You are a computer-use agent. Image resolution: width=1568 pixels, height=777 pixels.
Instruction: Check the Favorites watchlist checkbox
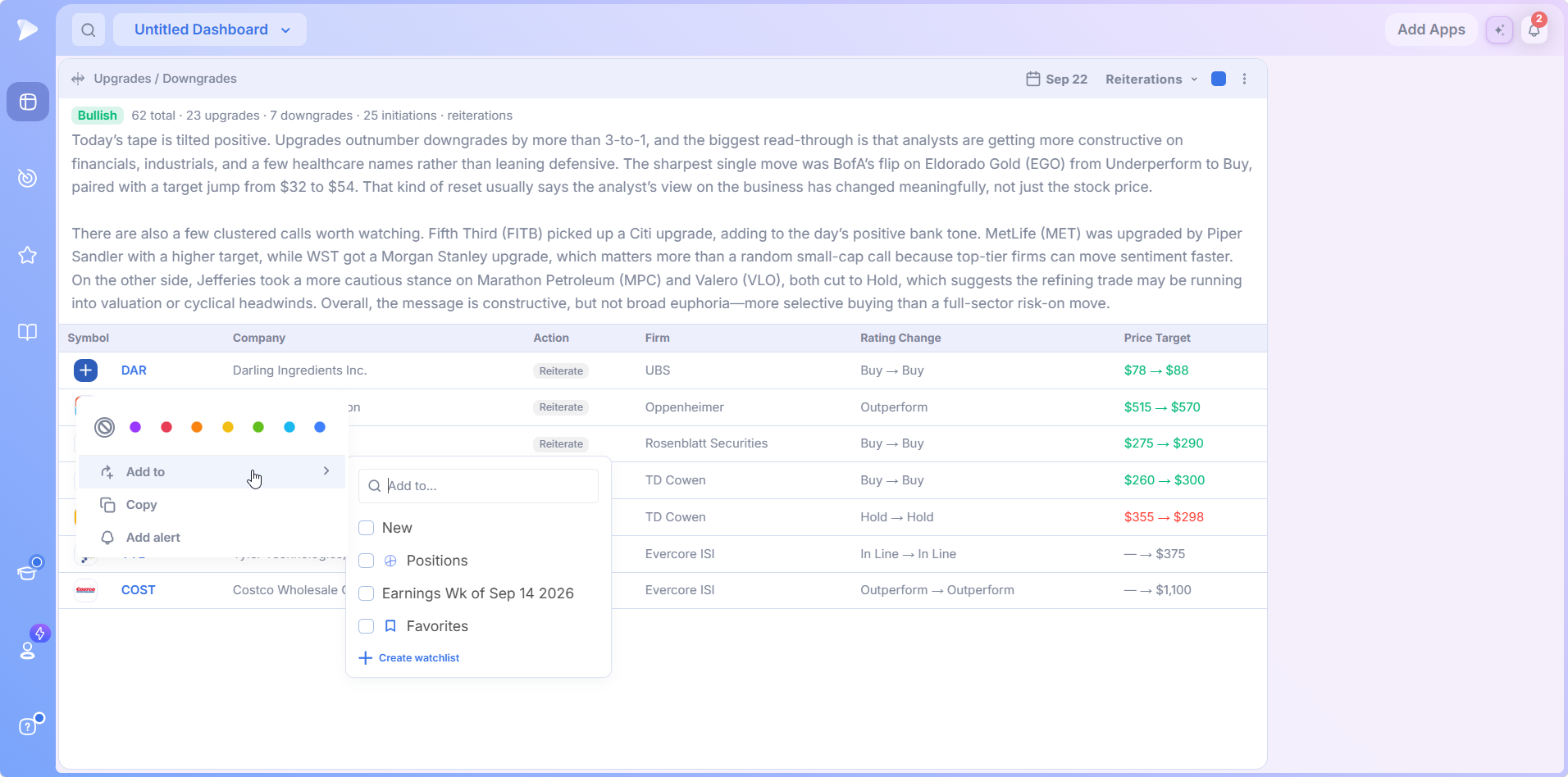pyautogui.click(x=367, y=626)
